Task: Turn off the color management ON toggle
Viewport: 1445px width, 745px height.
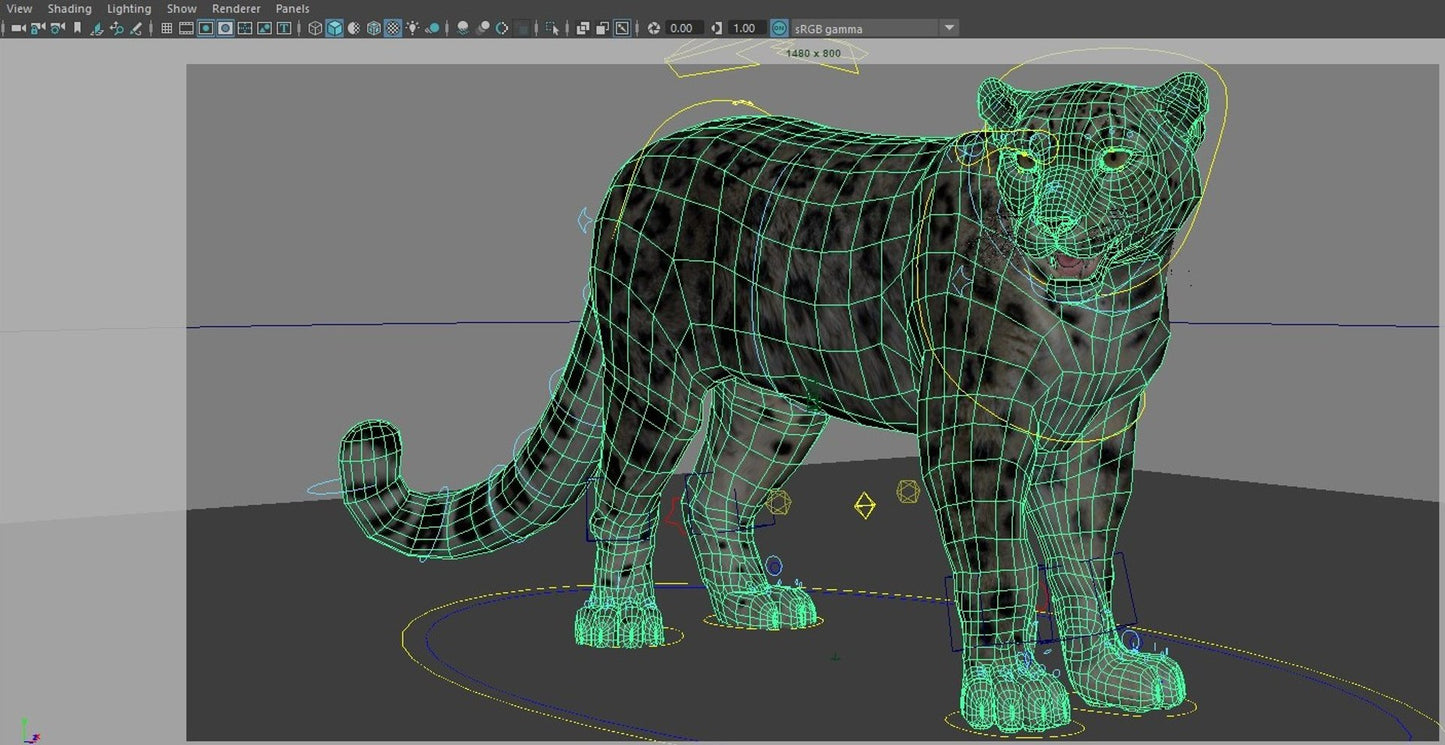Action: pos(779,28)
